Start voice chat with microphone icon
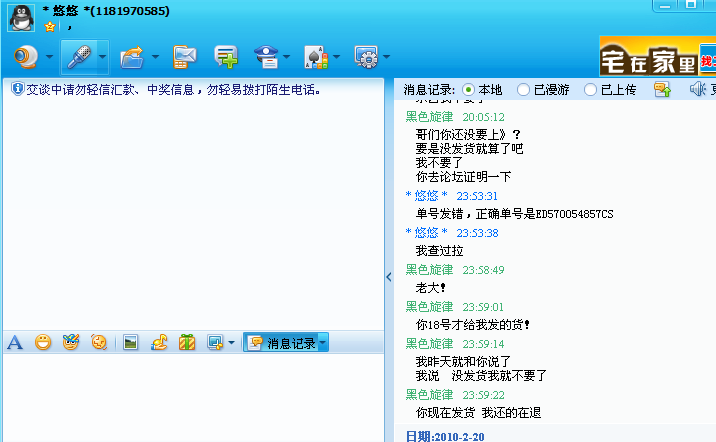 pos(79,57)
